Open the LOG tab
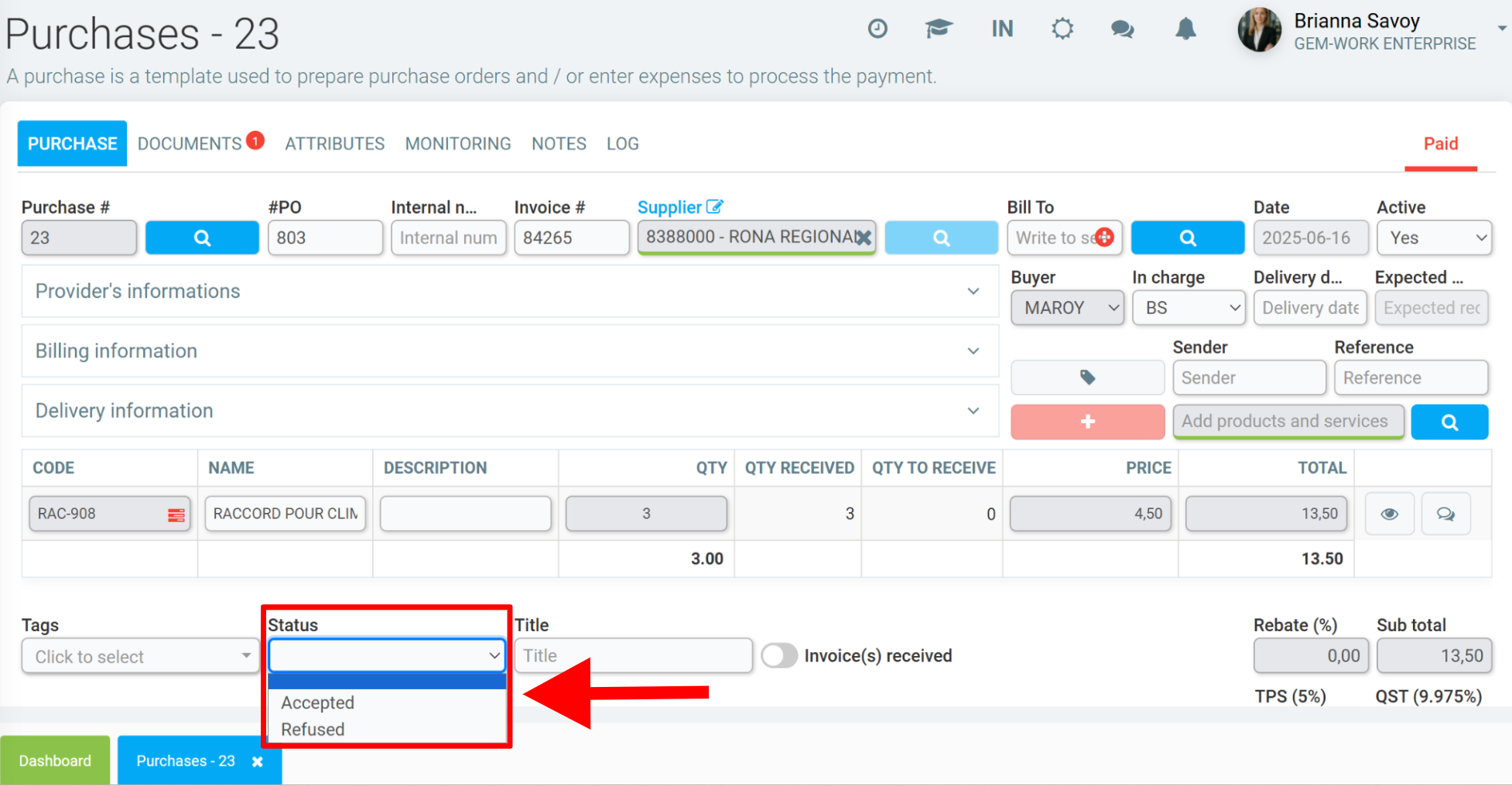Viewport: 1512px width, 786px height. click(x=623, y=144)
